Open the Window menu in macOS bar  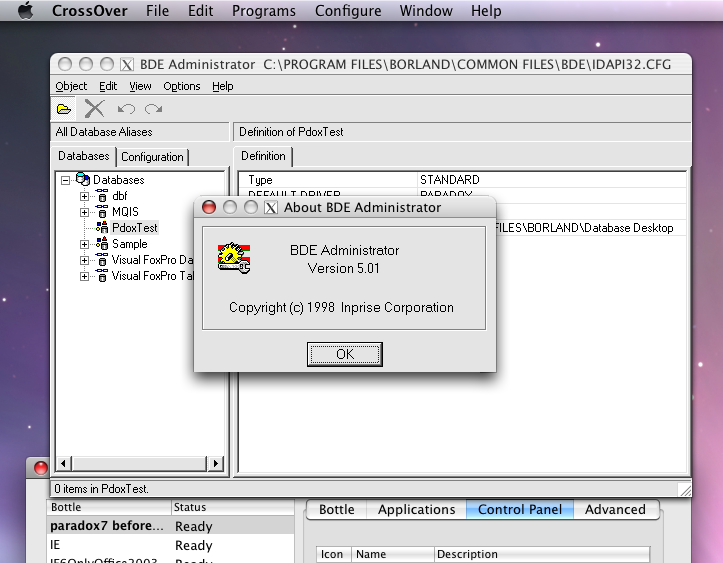[x=426, y=10]
